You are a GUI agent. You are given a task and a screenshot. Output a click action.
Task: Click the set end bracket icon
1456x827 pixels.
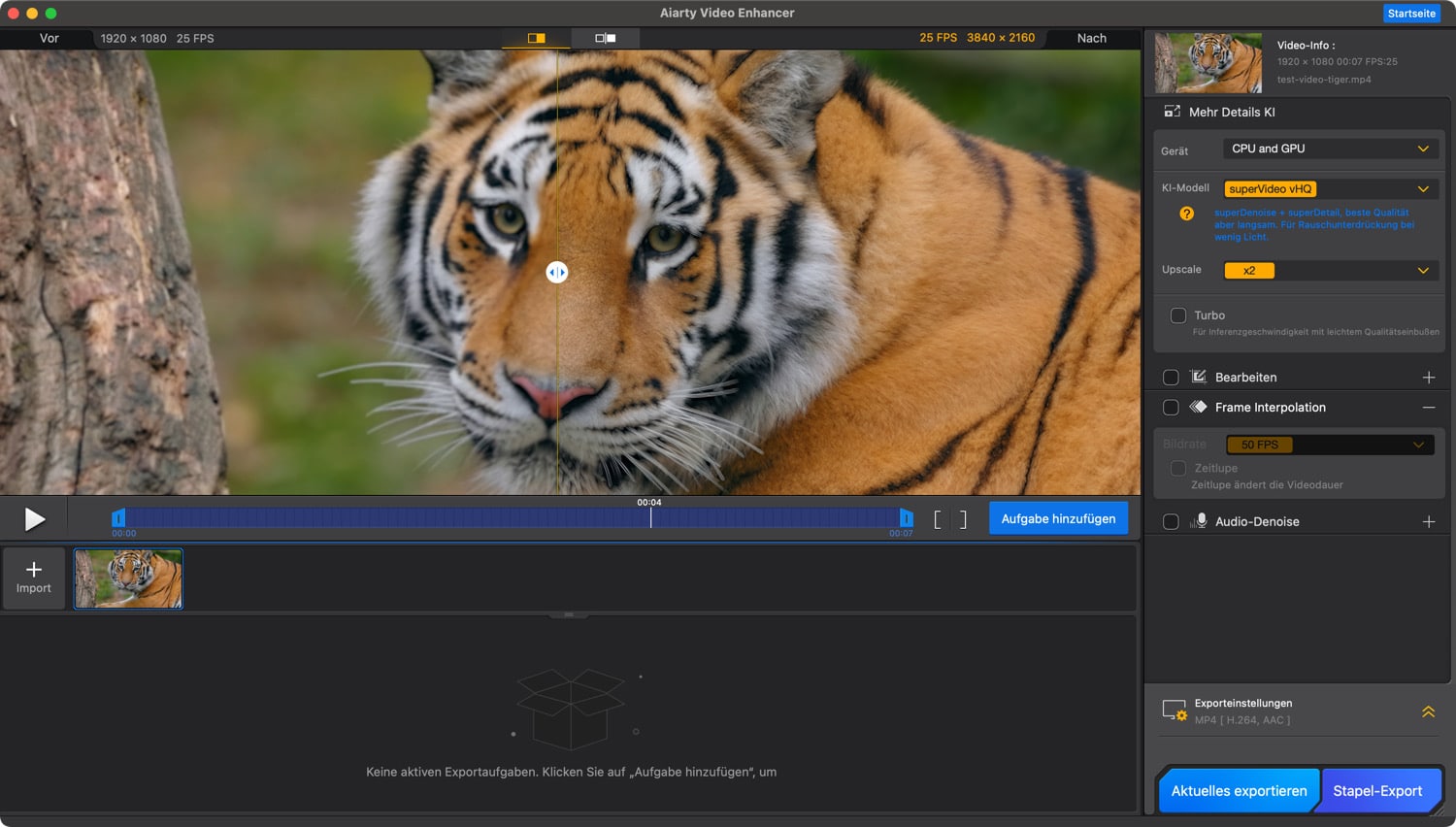[963, 519]
